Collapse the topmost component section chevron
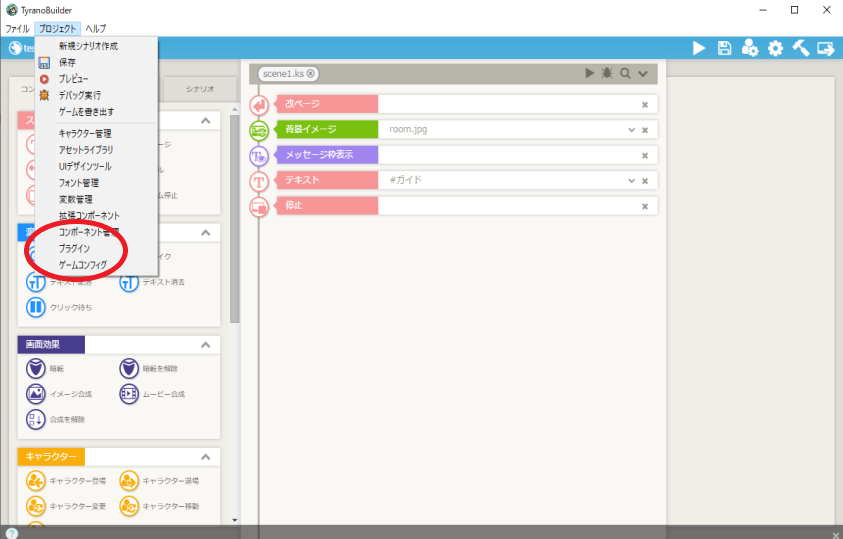843x539 pixels. [205, 120]
